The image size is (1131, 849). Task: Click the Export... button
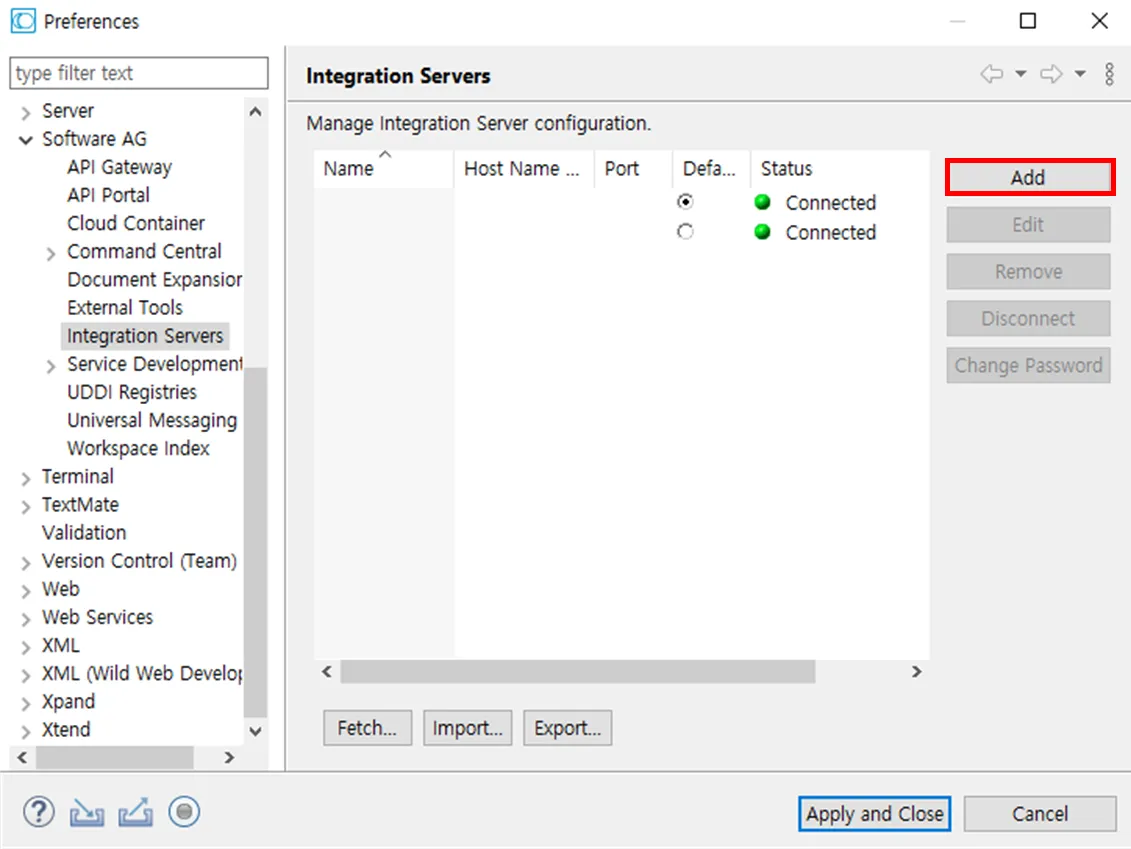pyautogui.click(x=568, y=728)
